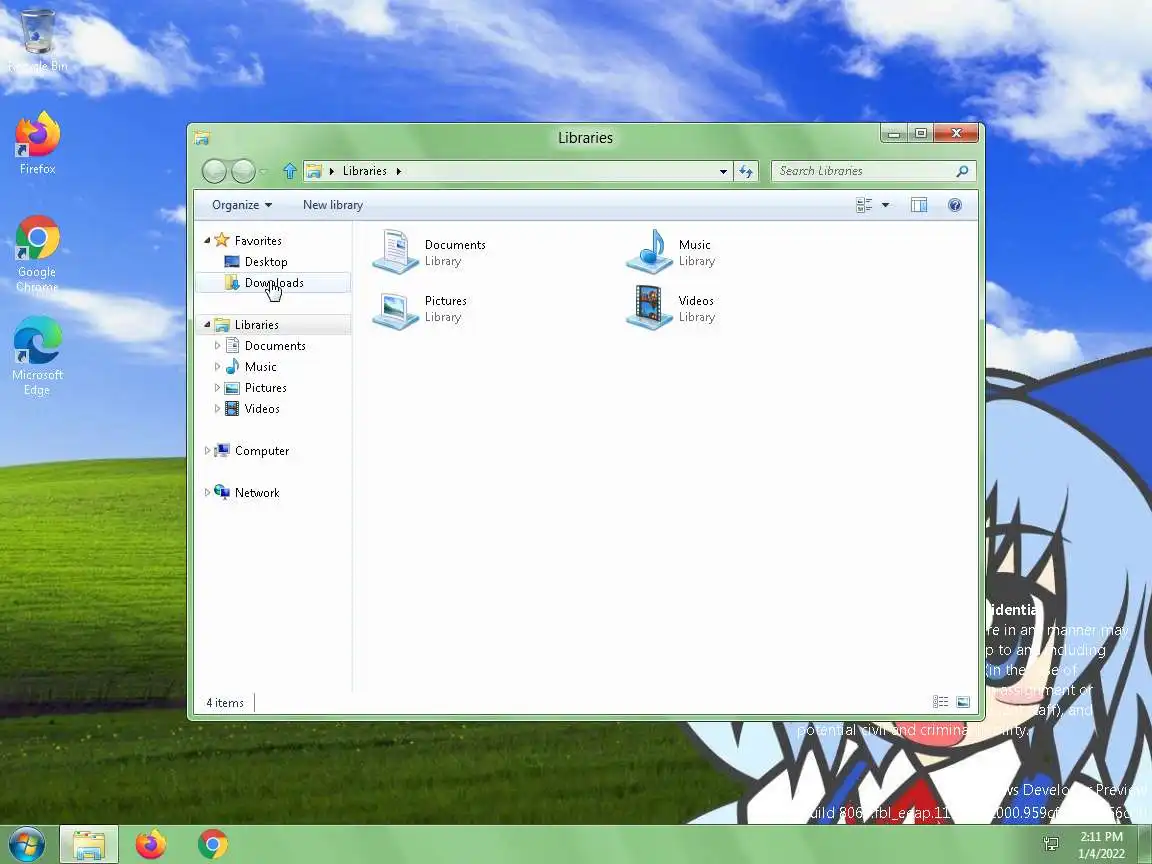Select Documents in navigation tree
1152x864 pixels.
click(x=275, y=346)
